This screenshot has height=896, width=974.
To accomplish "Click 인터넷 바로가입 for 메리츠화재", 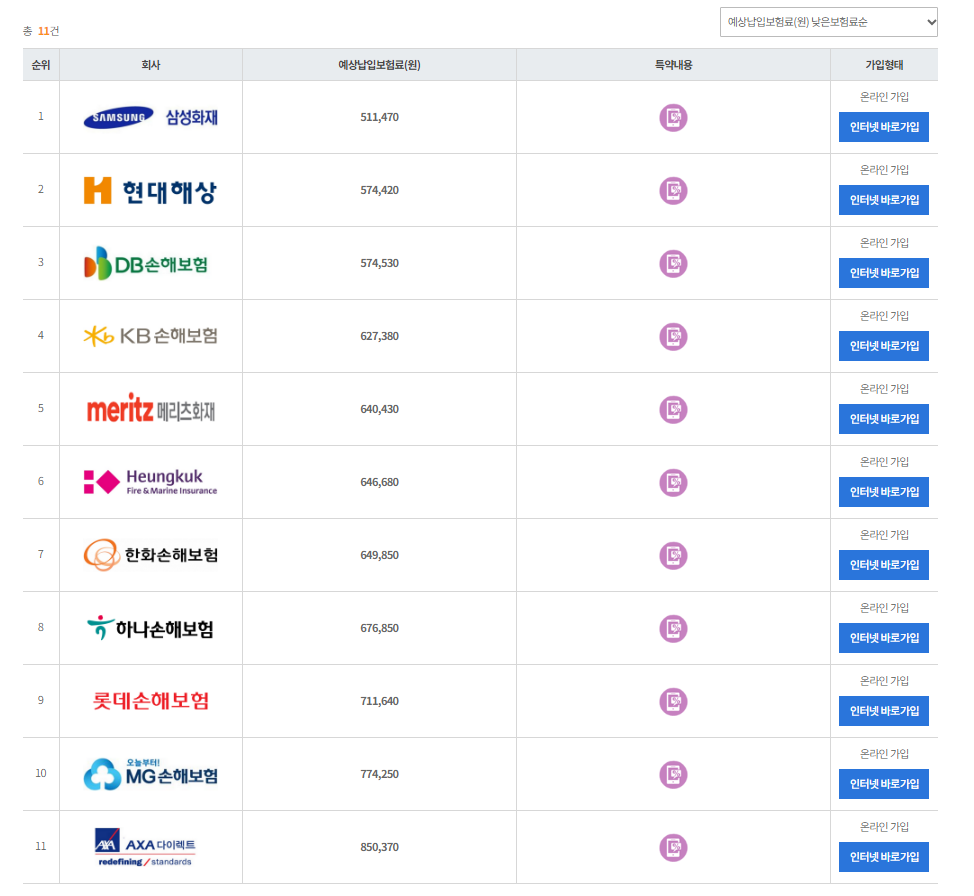I will [x=883, y=419].
